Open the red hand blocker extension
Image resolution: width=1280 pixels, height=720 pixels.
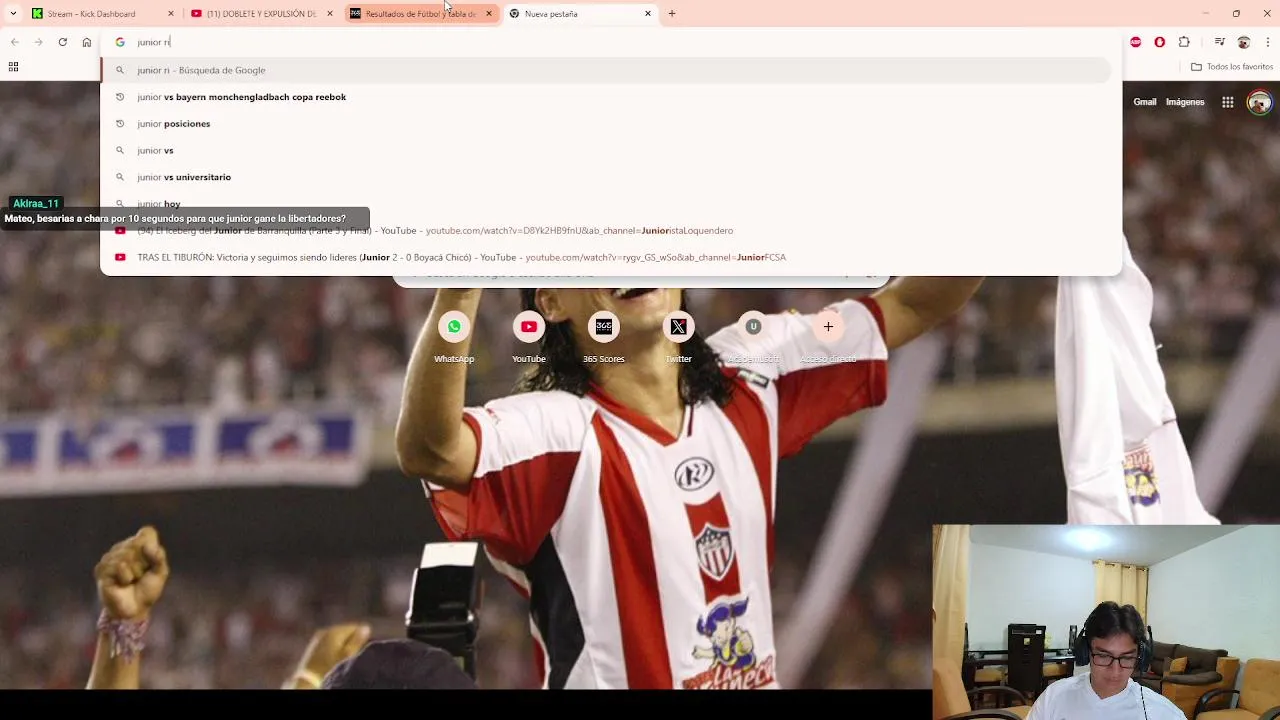1160,42
